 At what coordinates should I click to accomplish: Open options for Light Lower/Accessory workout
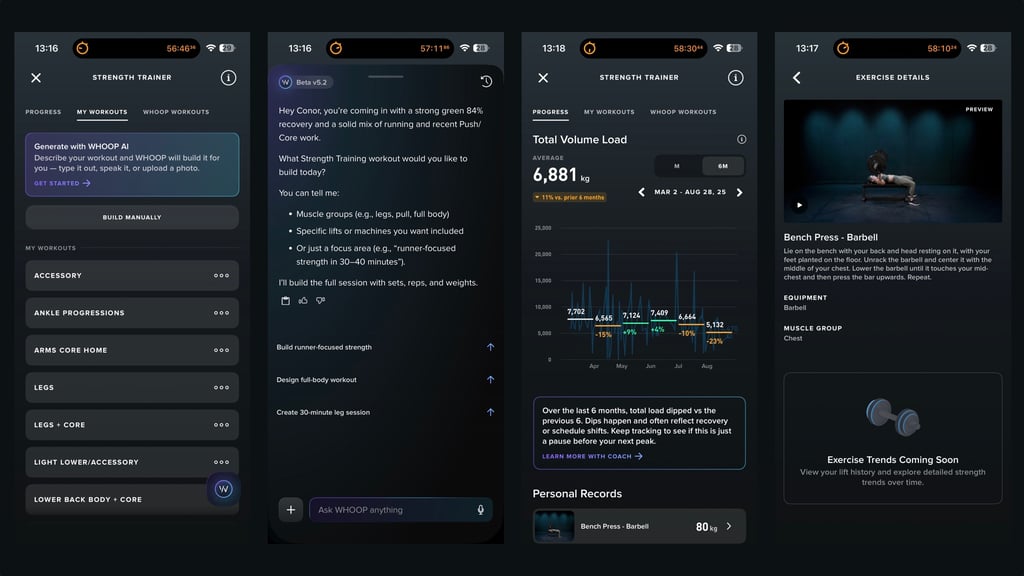221,462
